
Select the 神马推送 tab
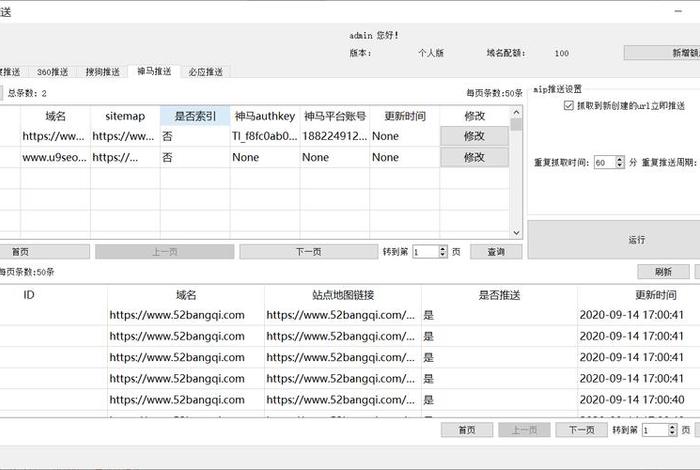[x=154, y=71]
